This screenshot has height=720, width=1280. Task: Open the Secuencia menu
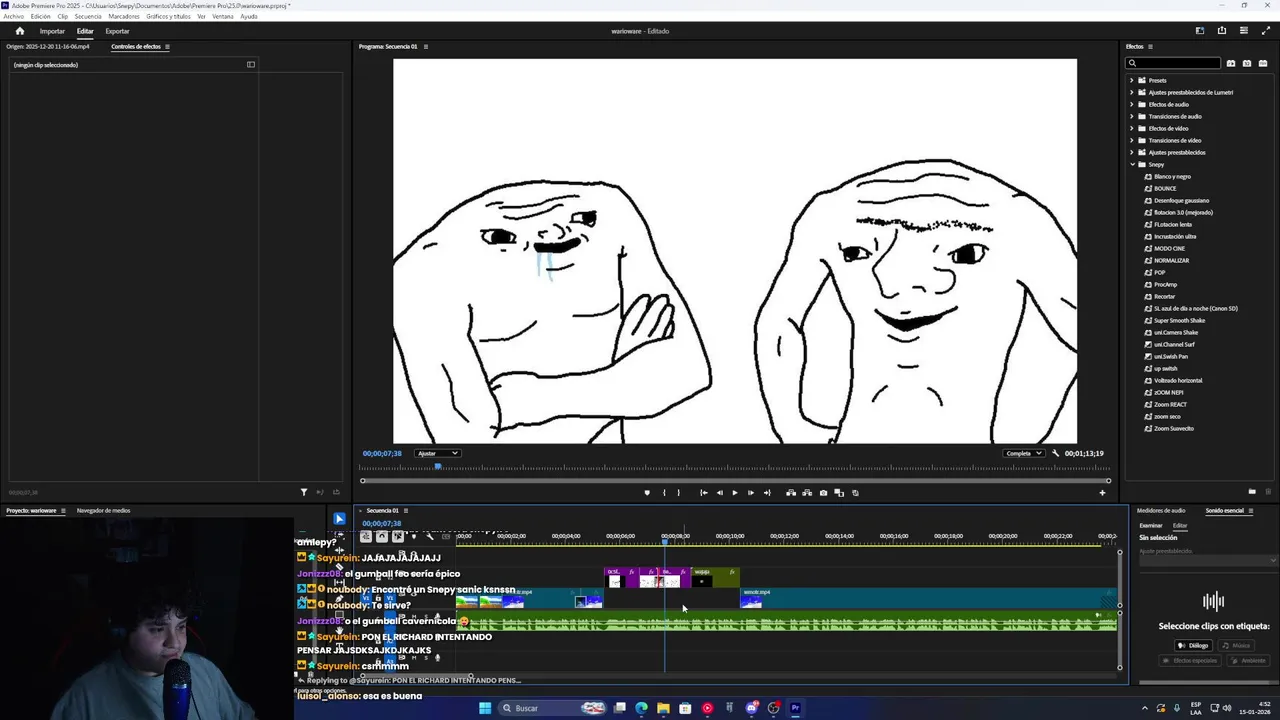[x=88, y=16]
